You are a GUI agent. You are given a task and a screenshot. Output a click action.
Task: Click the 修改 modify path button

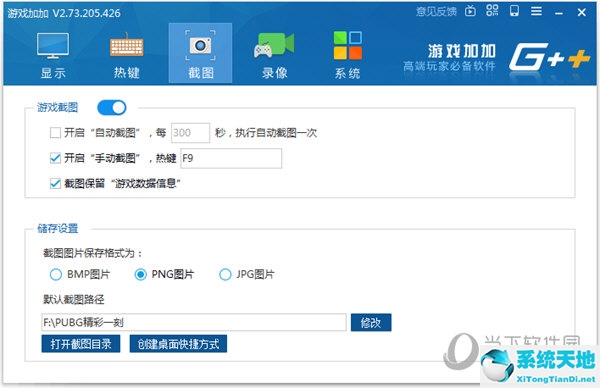tap(371, 323)
